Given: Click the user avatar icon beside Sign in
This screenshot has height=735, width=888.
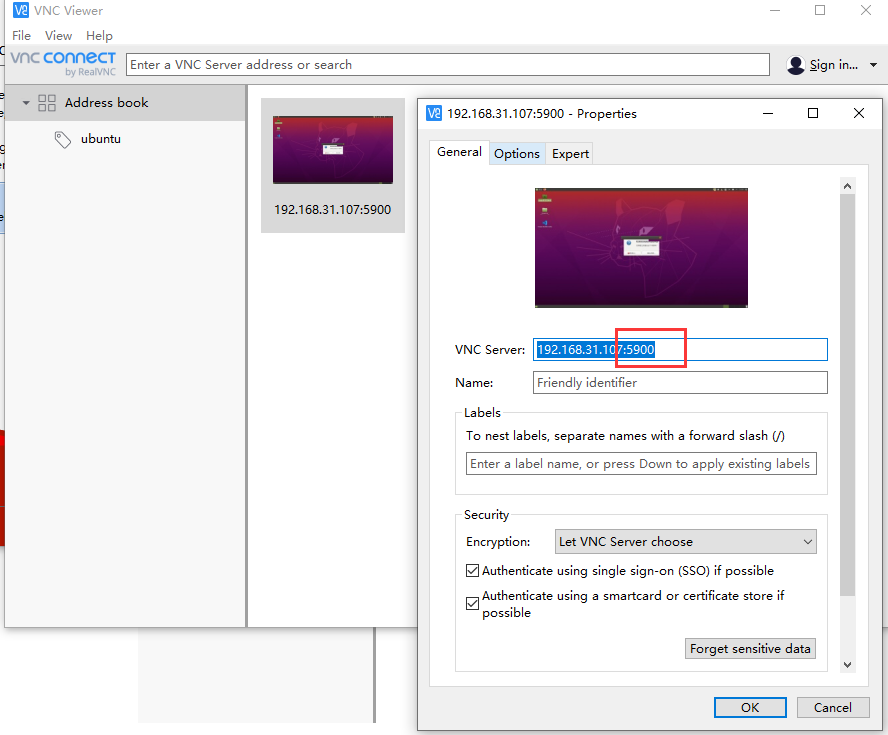Looking at the screenshot, I should (x=796, y=65).
